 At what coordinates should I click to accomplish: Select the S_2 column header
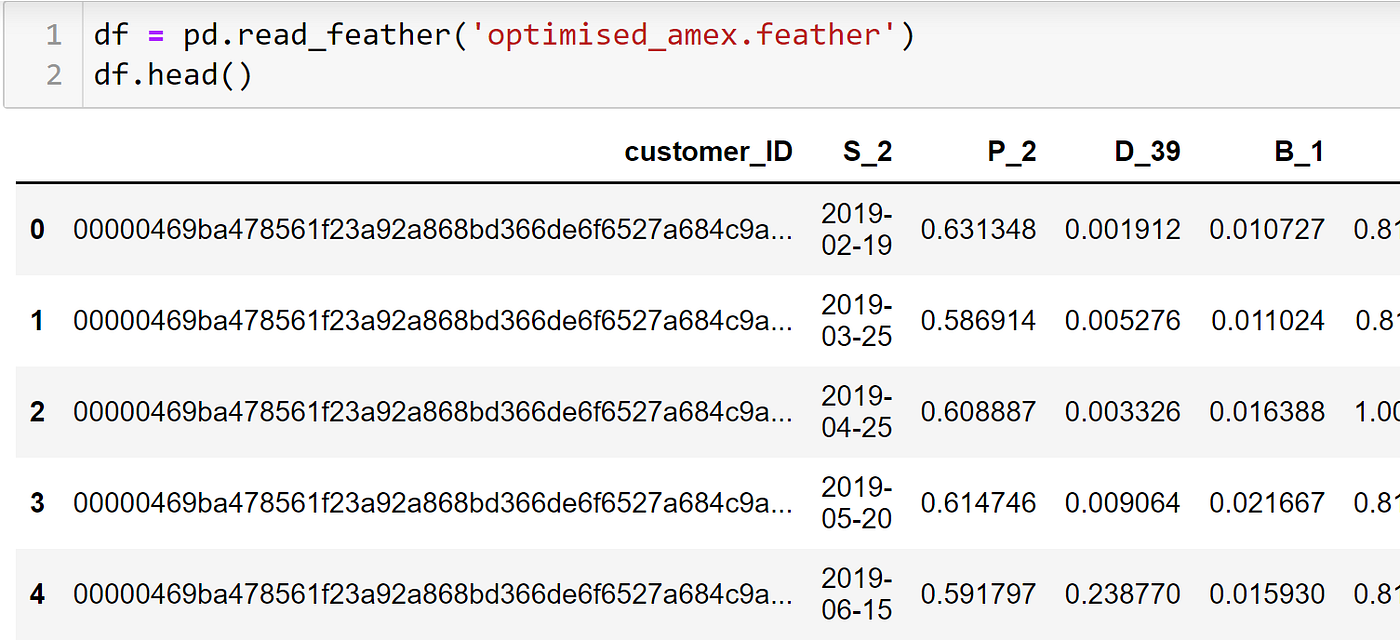(866, 151)
